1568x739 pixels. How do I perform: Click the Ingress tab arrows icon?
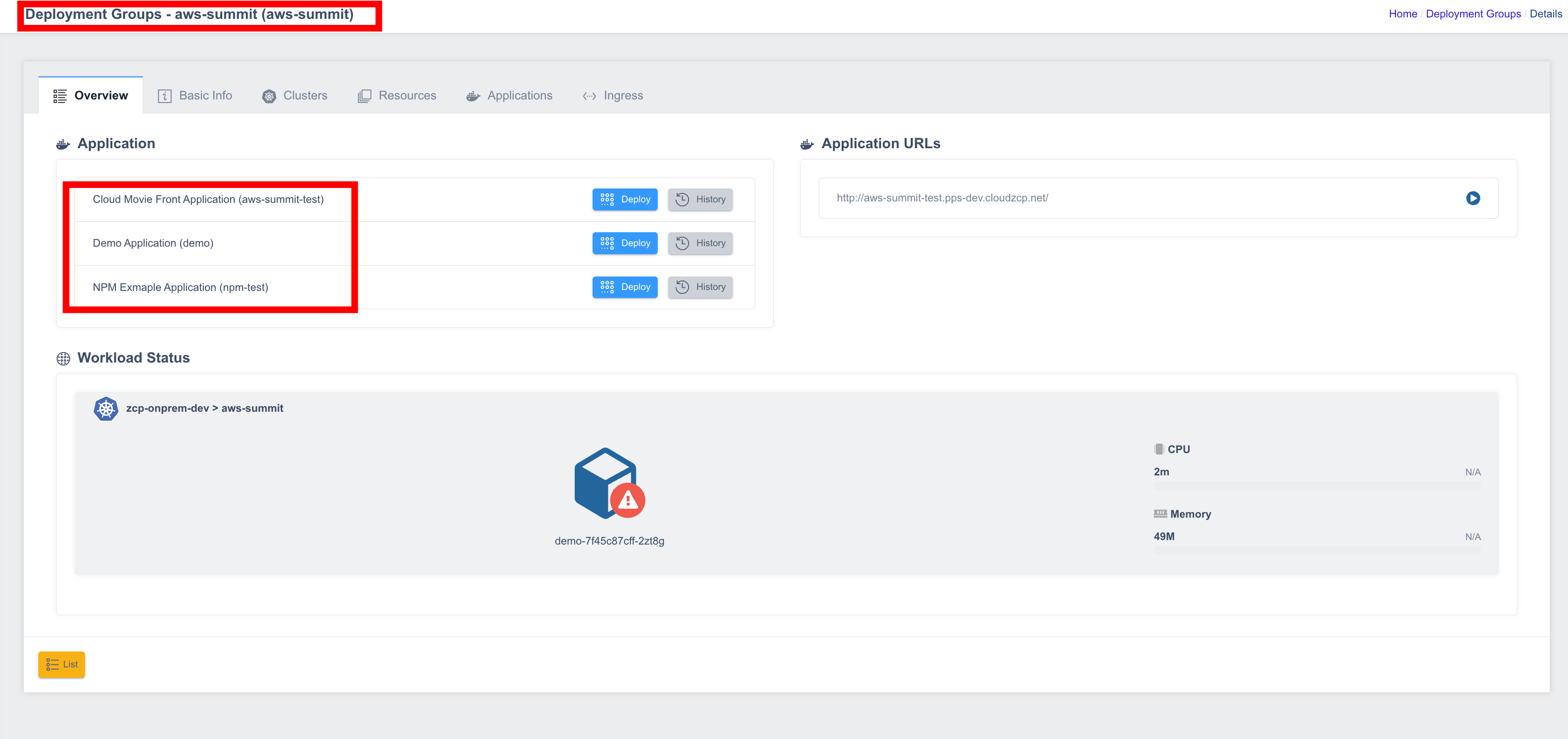tap(589, 96)
